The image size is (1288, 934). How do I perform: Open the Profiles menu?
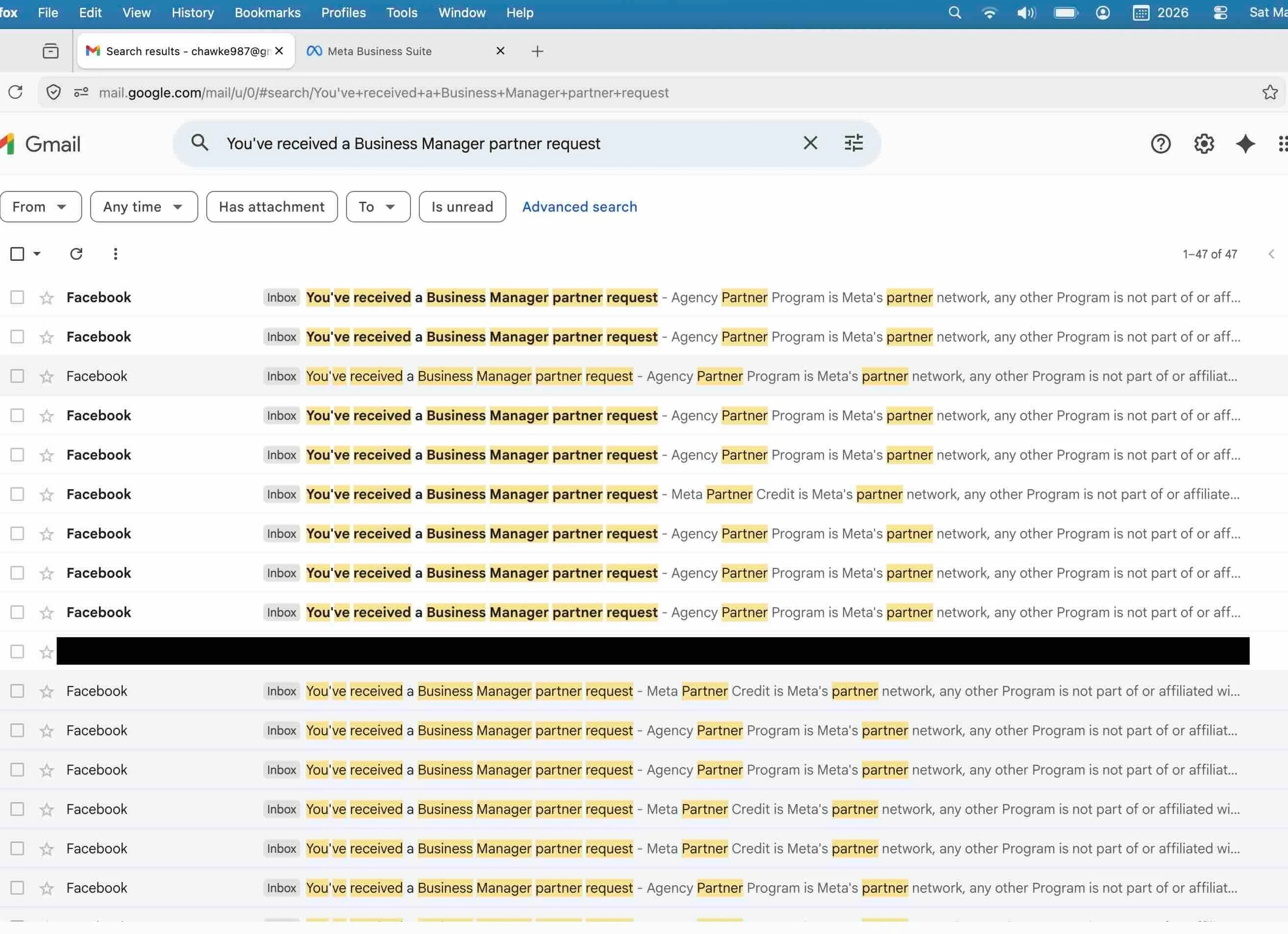point(343,12)
